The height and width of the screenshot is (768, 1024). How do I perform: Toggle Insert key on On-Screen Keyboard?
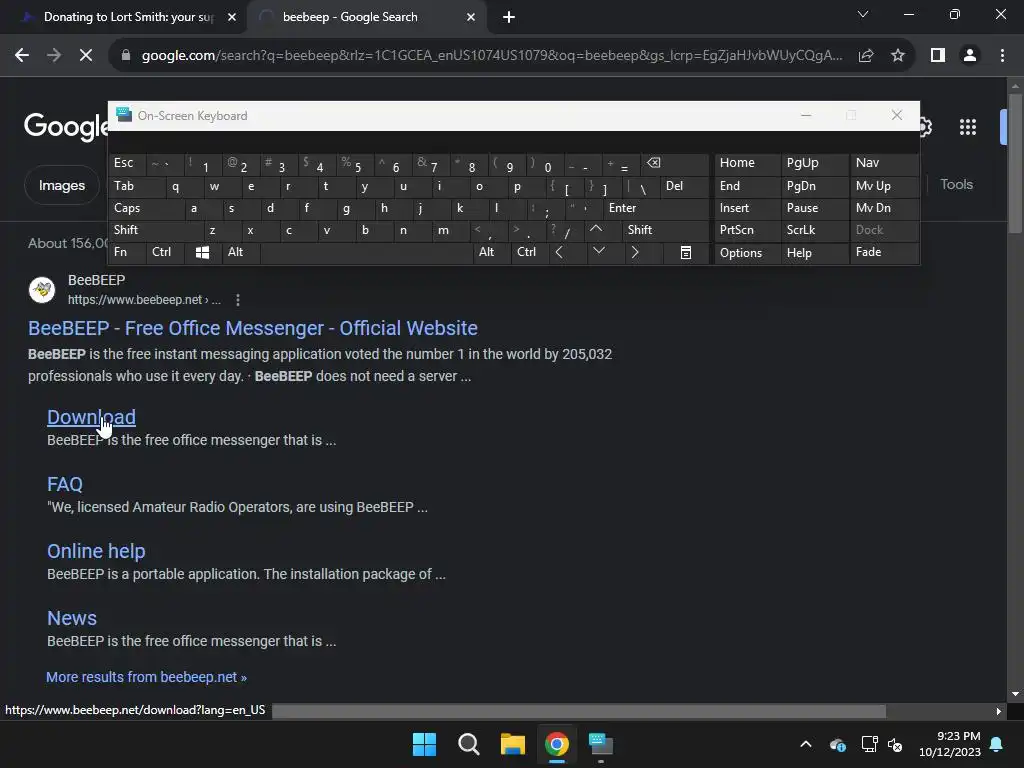tap(747, 208)
